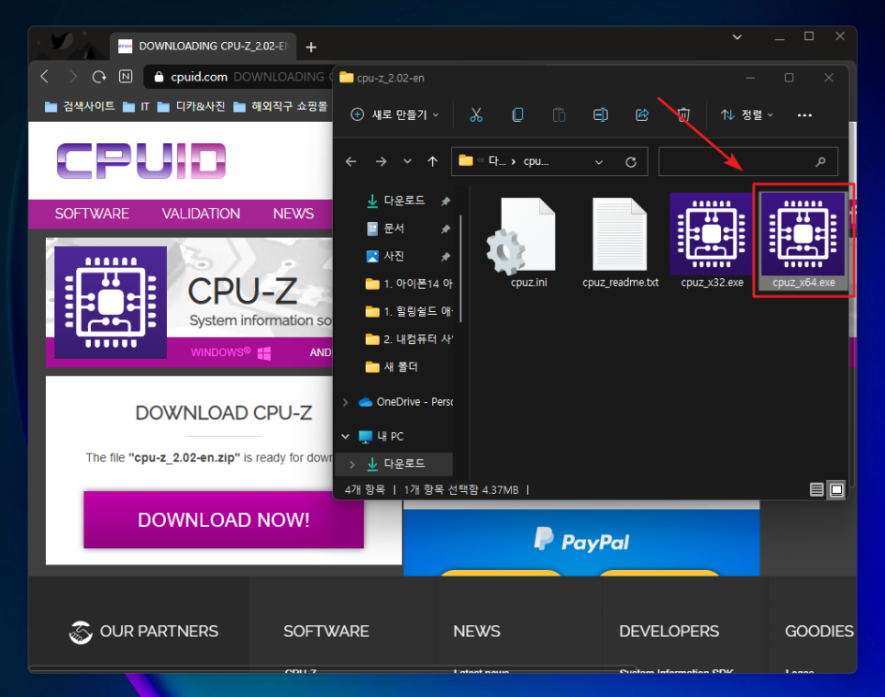Screen dimensions: 885x697
Task: Click the search magnifier icon in Explorer
Action: [x=821, y=162]
